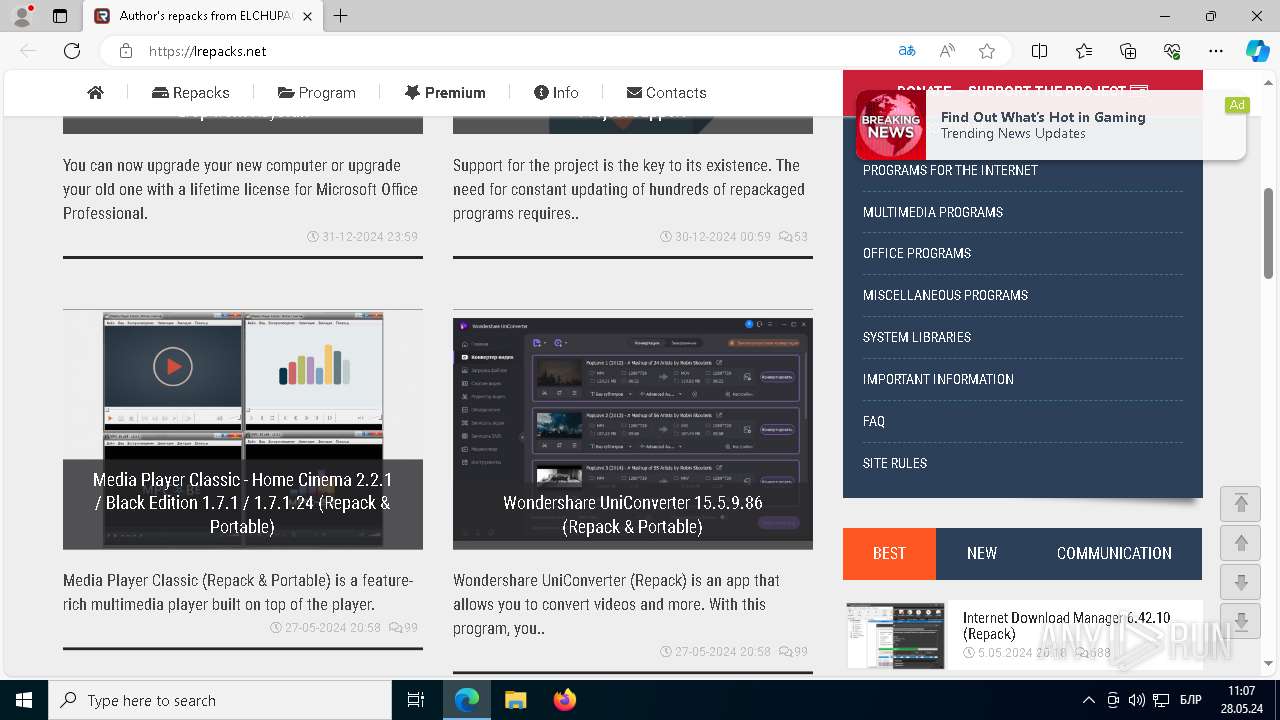Viewport: 1280px width, 720px height.
Task: Open Miscellaneous Programs category
Action: point(945,295)
